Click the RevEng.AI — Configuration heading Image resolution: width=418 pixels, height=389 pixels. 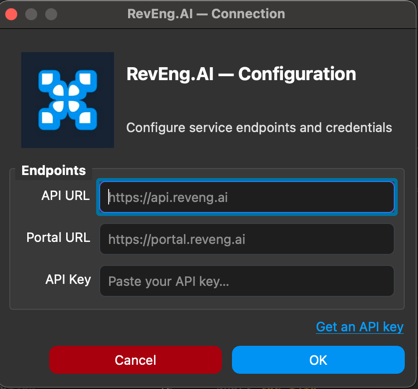pos(241,74)
